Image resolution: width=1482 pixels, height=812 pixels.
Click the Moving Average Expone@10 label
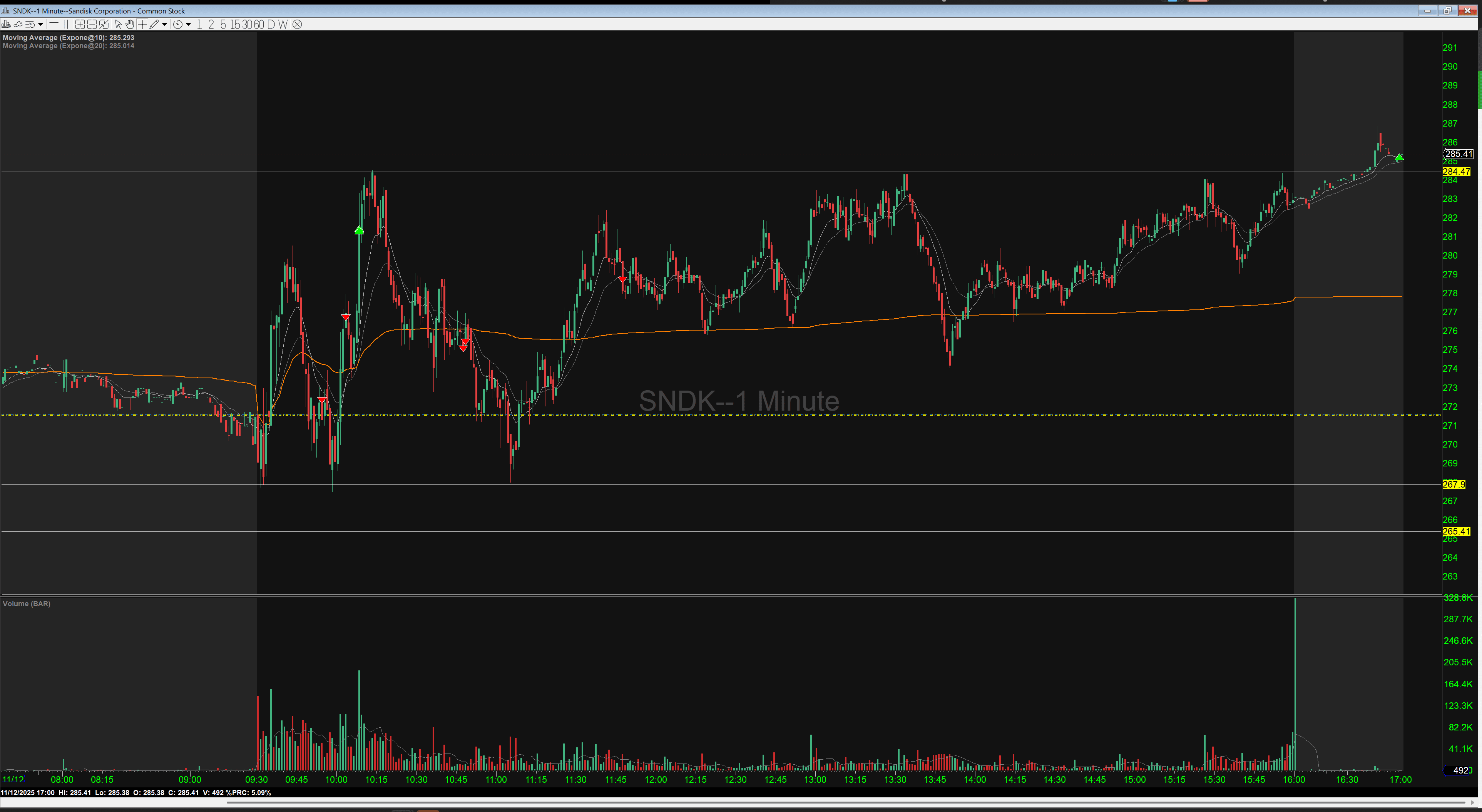pyautogui.click(x=68, y=37)
